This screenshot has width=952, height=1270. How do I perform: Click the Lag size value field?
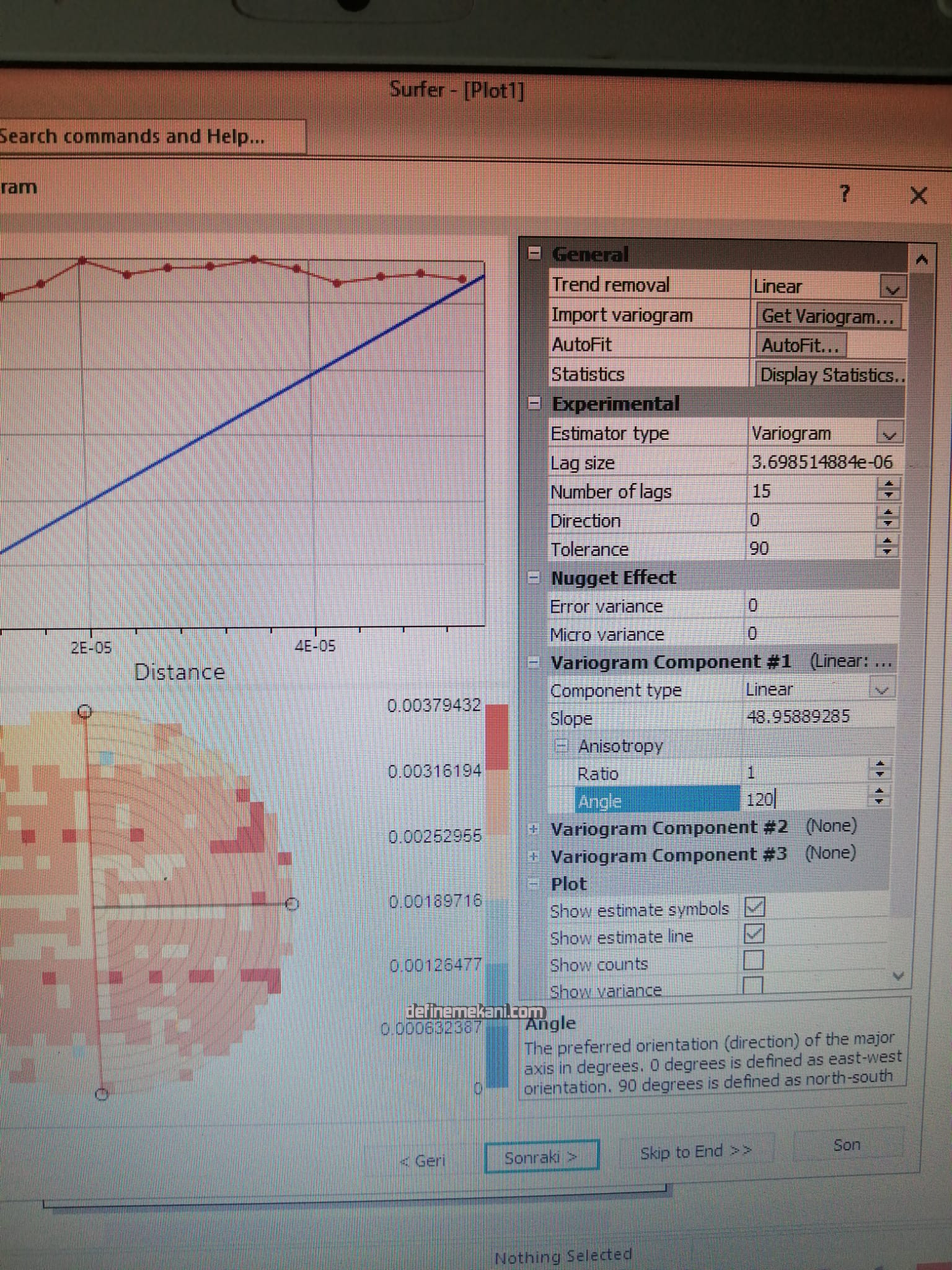821,463
